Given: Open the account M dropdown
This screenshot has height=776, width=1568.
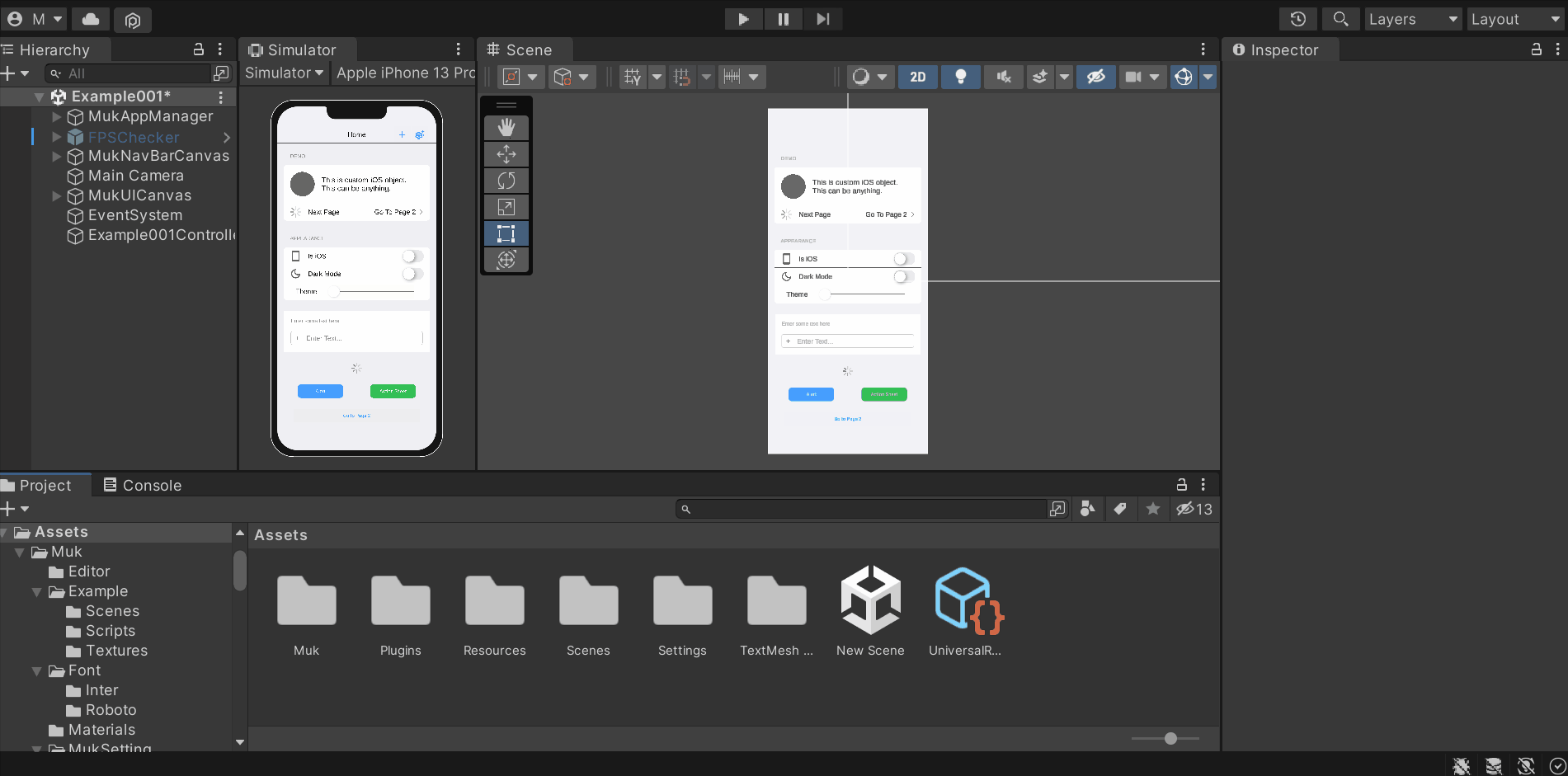Looking at the screenshot, I should (35, 19).
